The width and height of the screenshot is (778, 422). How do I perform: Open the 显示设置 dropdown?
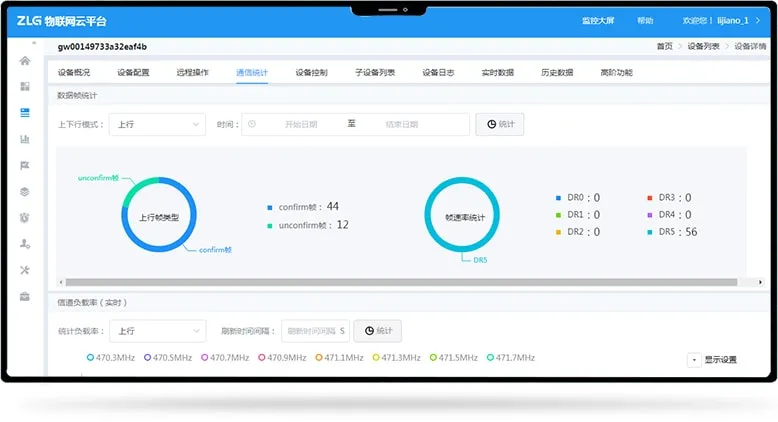[713, 360]
